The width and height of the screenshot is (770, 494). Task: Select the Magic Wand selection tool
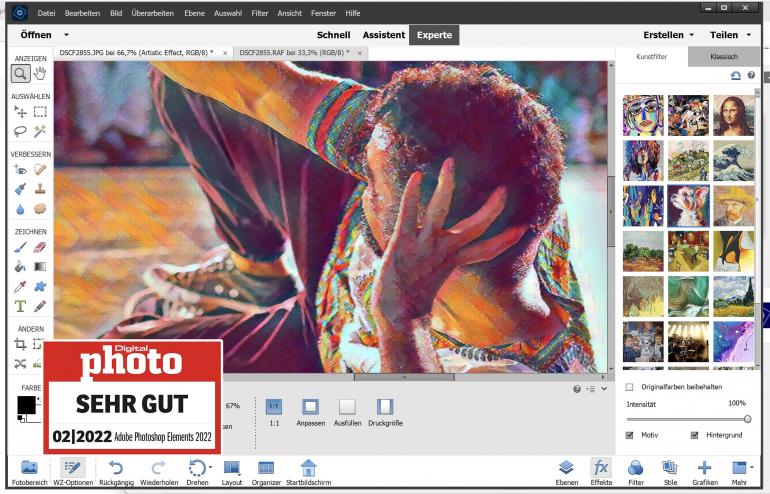tap(40, 131)
